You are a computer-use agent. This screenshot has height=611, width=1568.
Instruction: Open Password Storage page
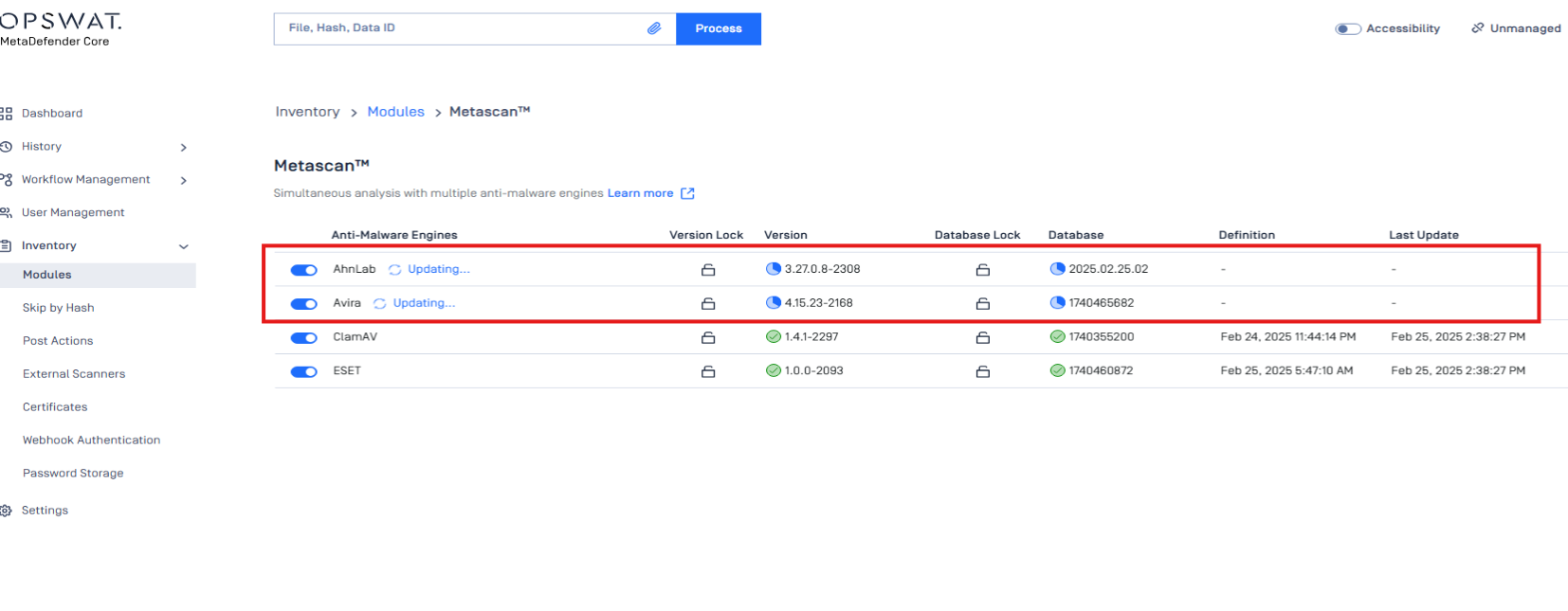(73, 474)
